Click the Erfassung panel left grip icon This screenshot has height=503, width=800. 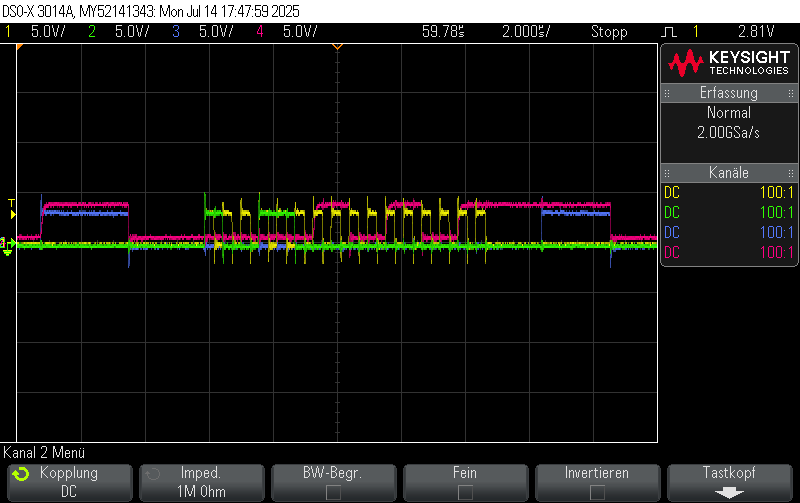[x=667, y=93]
